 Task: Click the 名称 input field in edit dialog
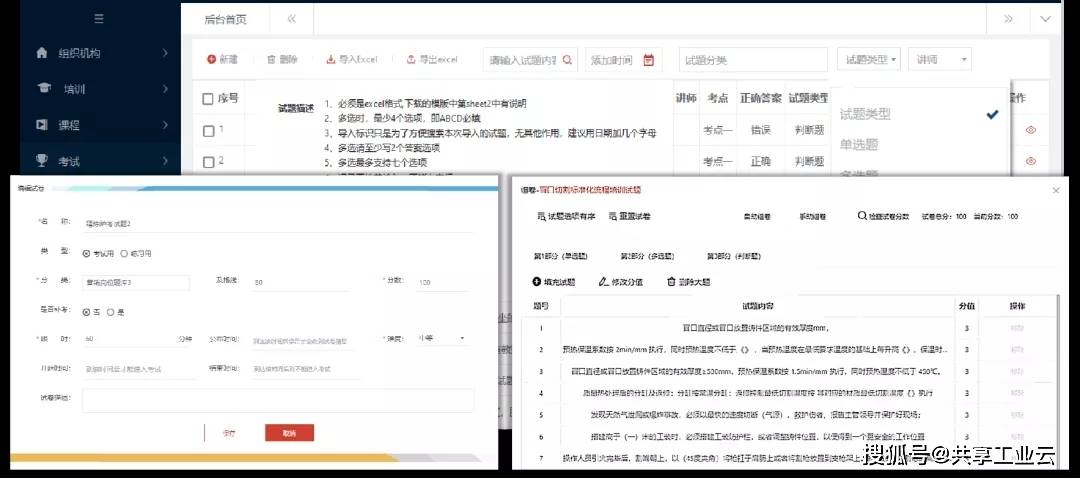click(x=276, y=223)
